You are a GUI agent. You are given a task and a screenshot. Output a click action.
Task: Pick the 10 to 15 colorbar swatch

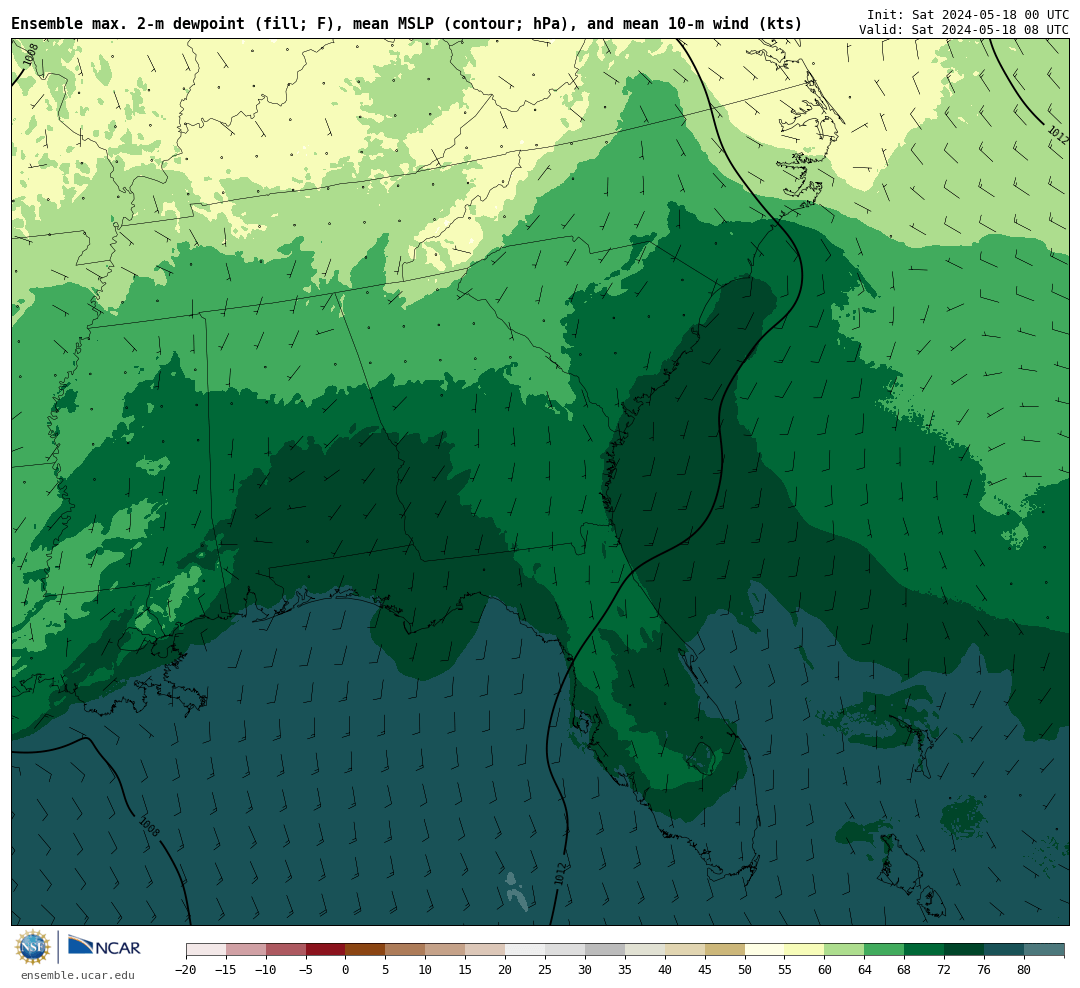[x=446, y=950]
